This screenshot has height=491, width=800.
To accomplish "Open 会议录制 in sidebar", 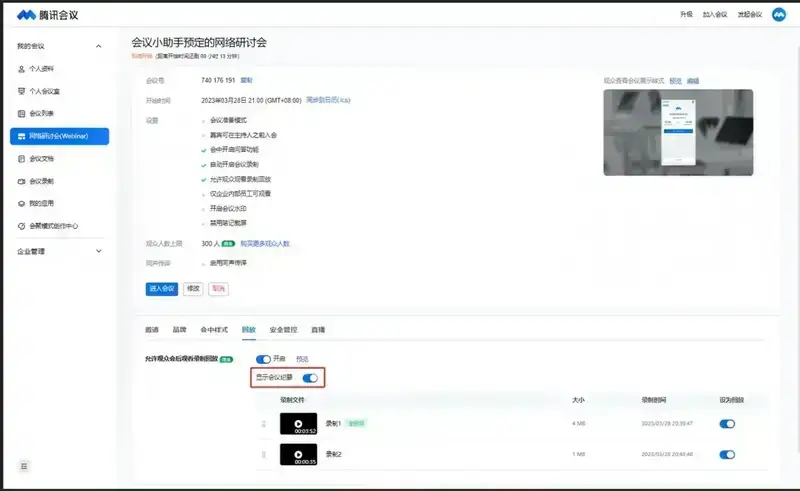I will click(41, 181).
